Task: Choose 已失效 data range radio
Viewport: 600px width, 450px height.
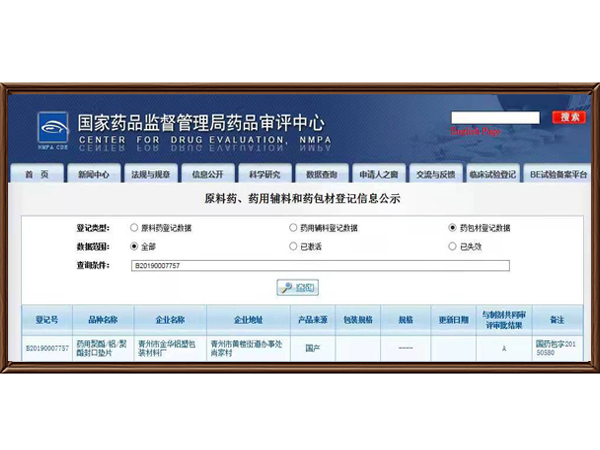Action: click(452, 246)
